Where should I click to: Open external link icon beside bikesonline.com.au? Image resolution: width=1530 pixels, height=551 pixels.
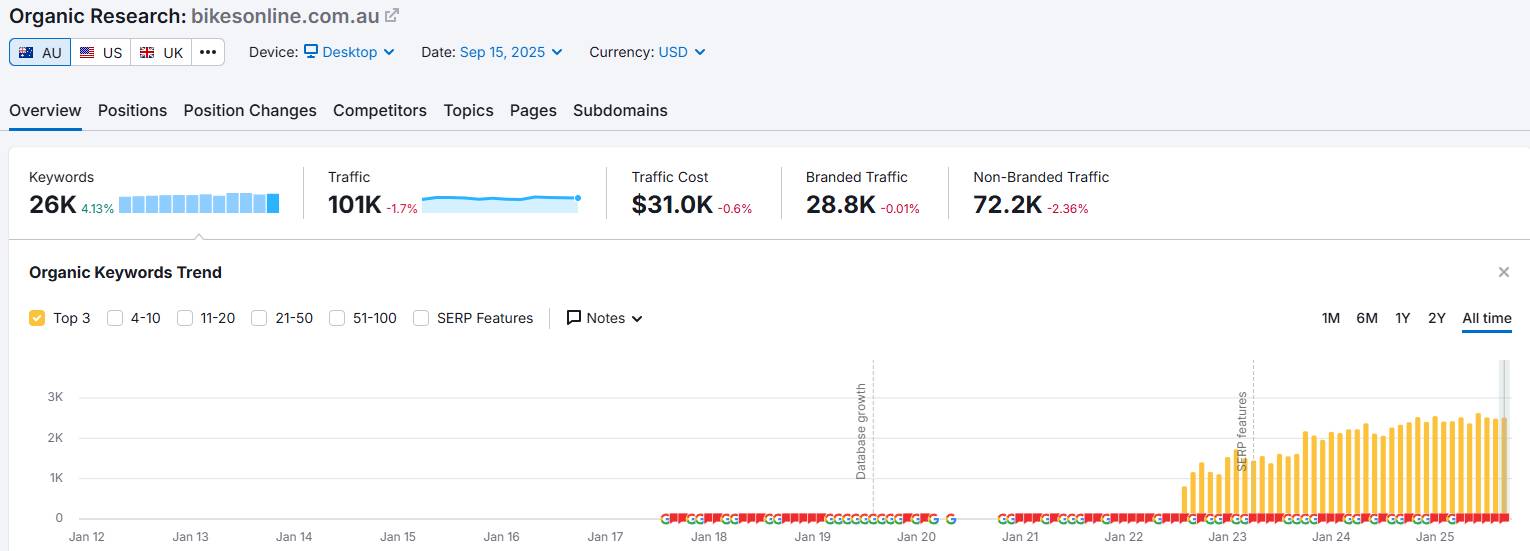(392, 15)
